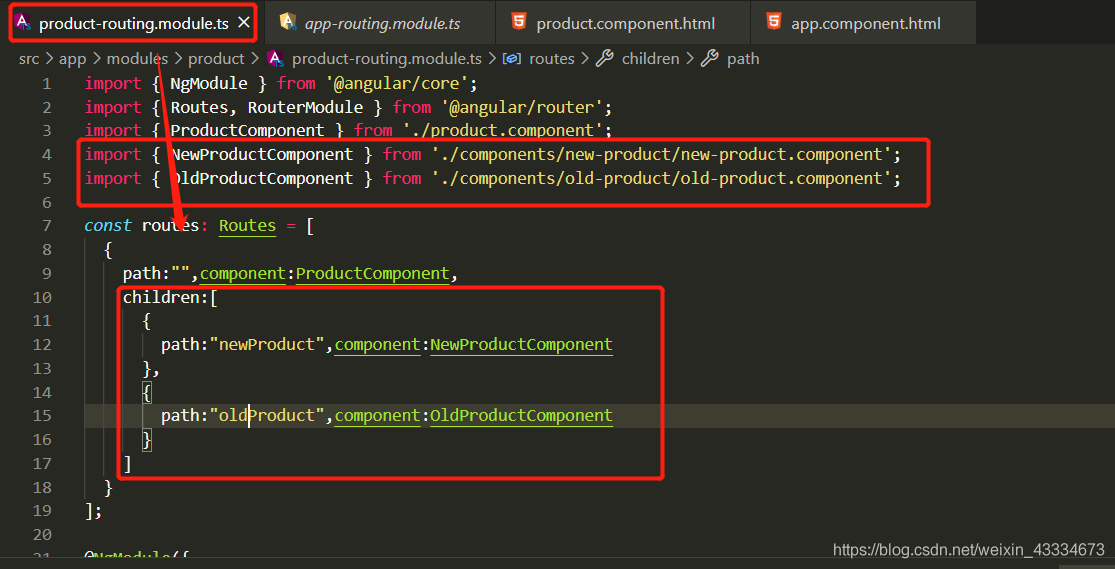
Task: Click closing '];' on line 19
Action: point(94,511)
